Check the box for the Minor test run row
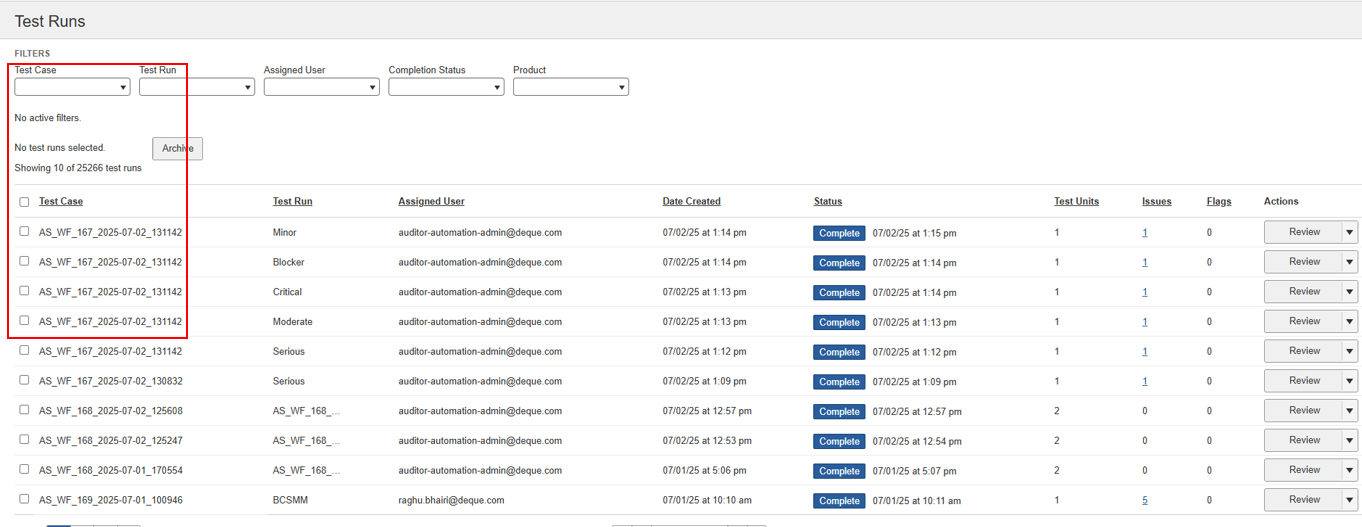The height and width of the screenshot is (527, 1362). [24, 231]
